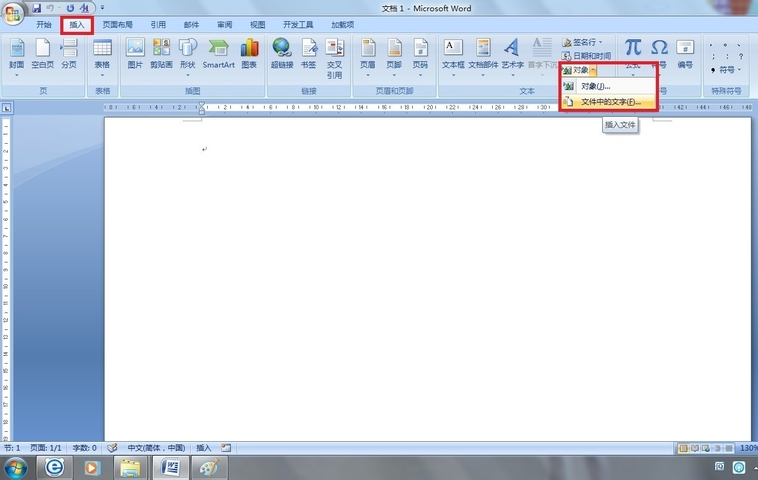Image resolution: width=758 pixels, height=480 pixels.
Task: Toggle the 插入 insert mode in status bar
Action: tap(204, 448)
